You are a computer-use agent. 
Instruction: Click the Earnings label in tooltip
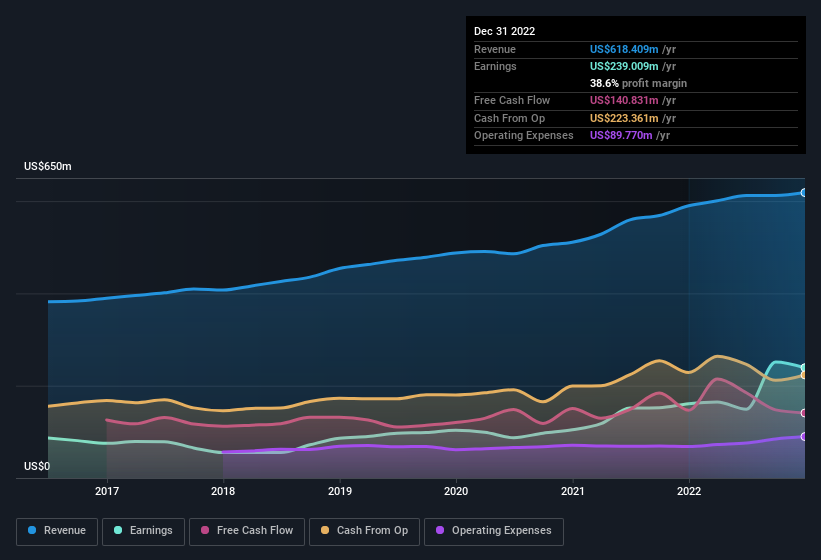[x=495, y=66]
